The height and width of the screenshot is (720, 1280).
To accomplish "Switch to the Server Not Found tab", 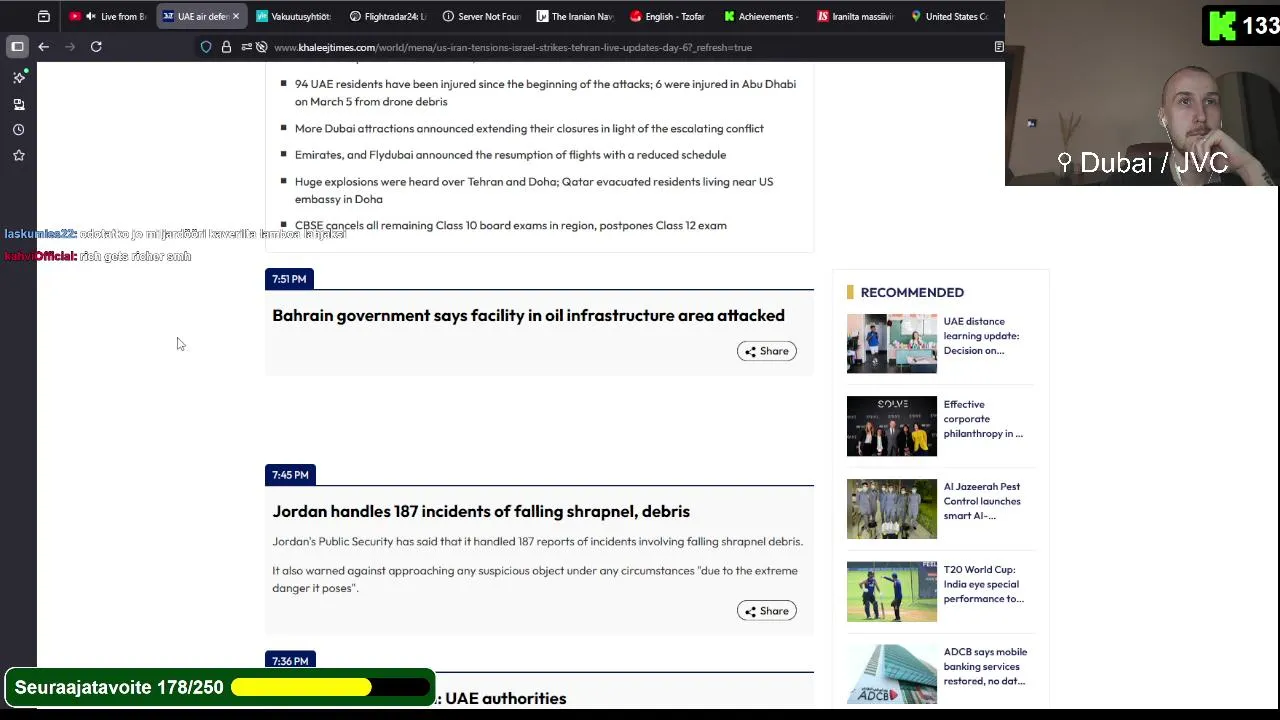I will pyautogui.click(x=481, y=16).
